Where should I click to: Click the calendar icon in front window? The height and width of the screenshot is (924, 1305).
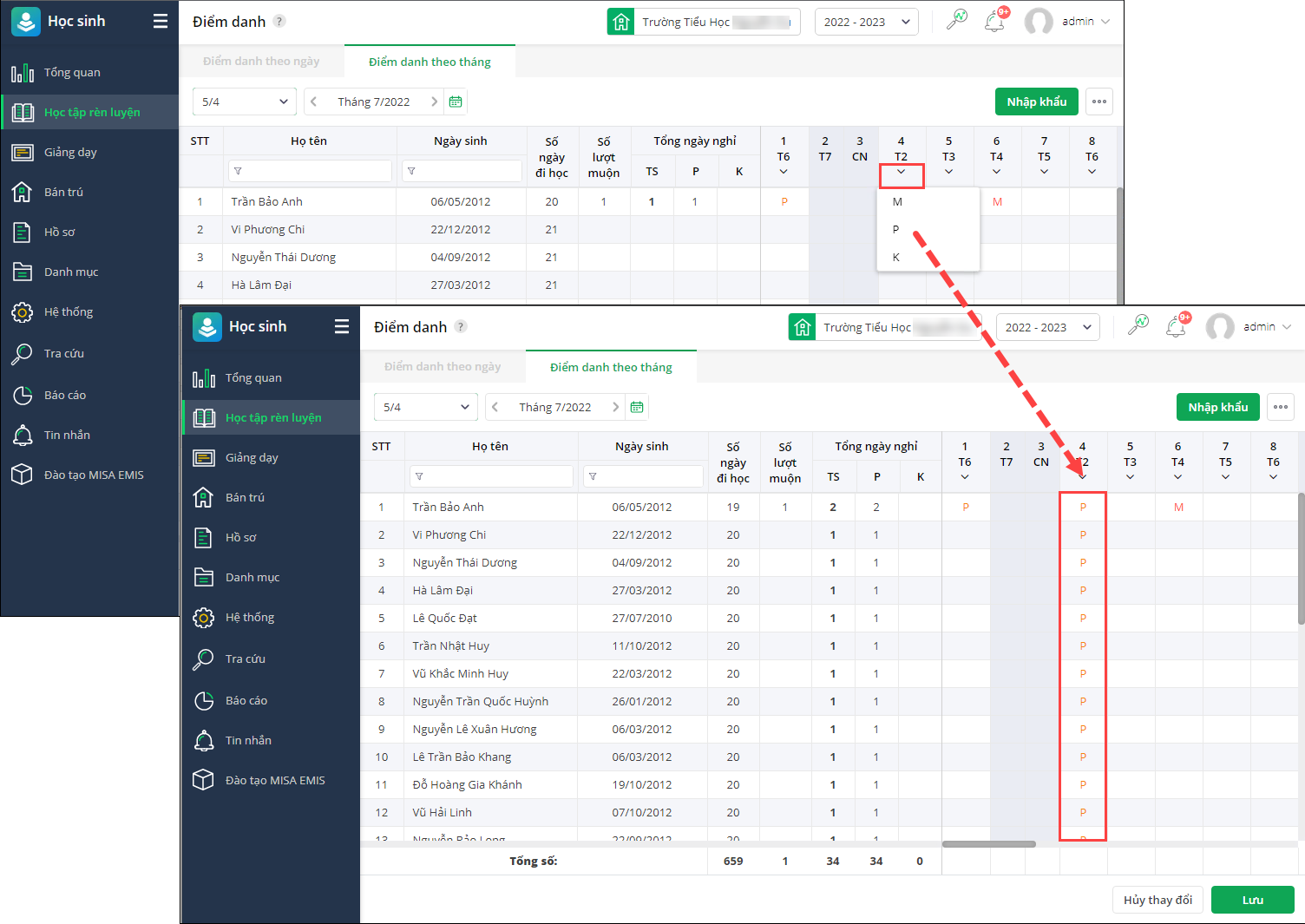pyautogui.click(x=637, y=407)
